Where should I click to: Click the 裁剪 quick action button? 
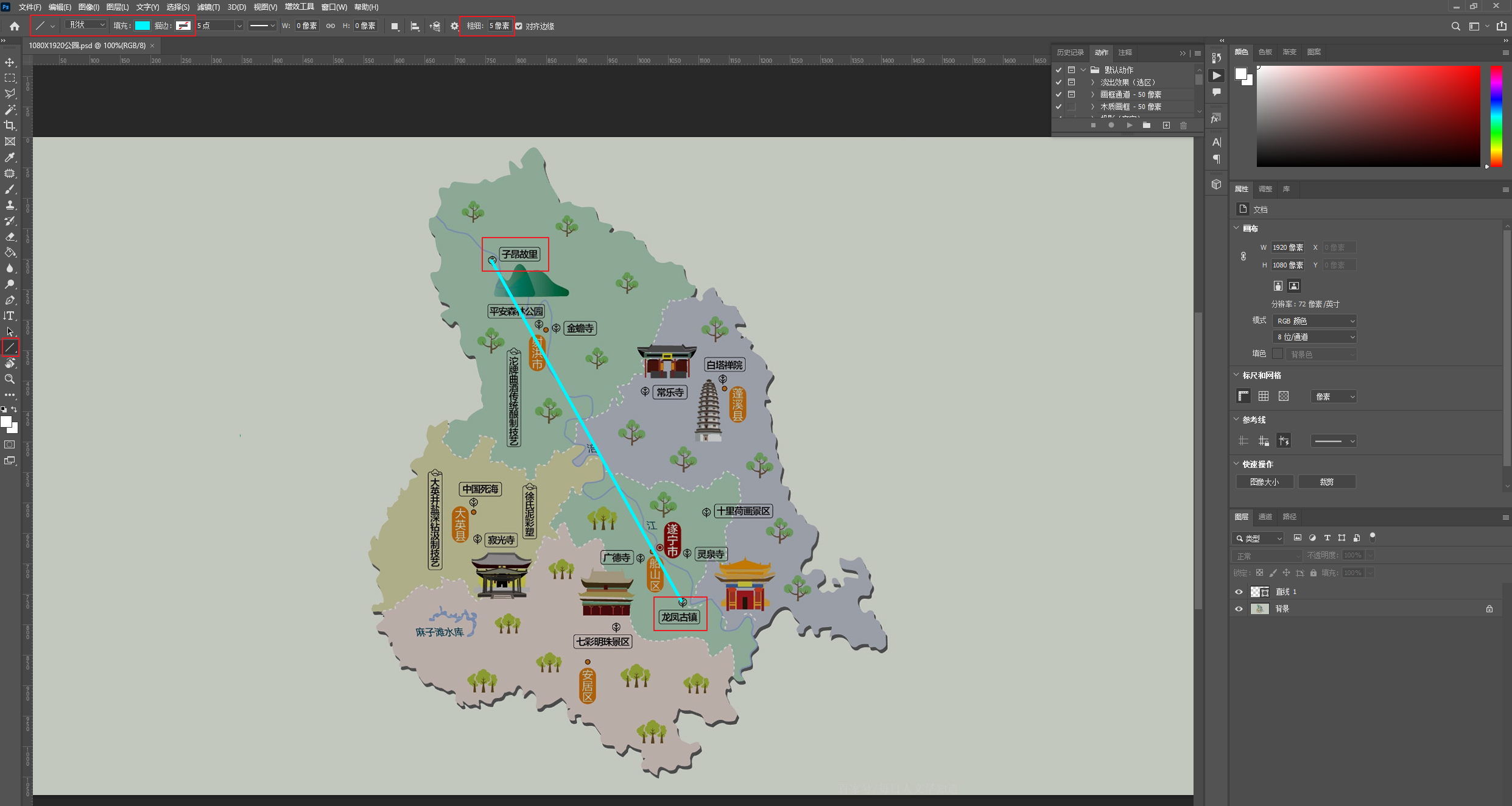(1326, 482)
